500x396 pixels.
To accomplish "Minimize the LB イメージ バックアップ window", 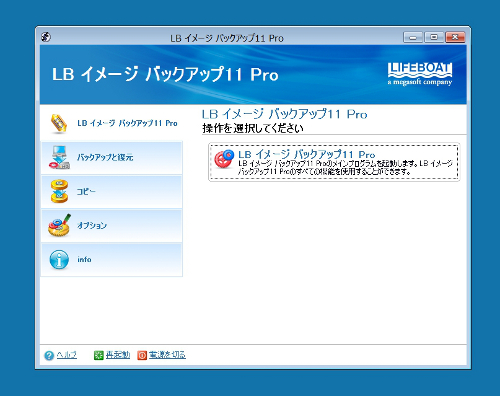I will pyautogui.click(x=413, y=37).
